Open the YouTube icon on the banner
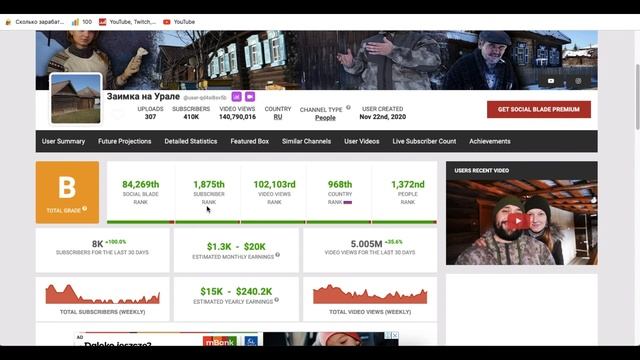This screenshot has width=640, height=360. tap(551, 81)
